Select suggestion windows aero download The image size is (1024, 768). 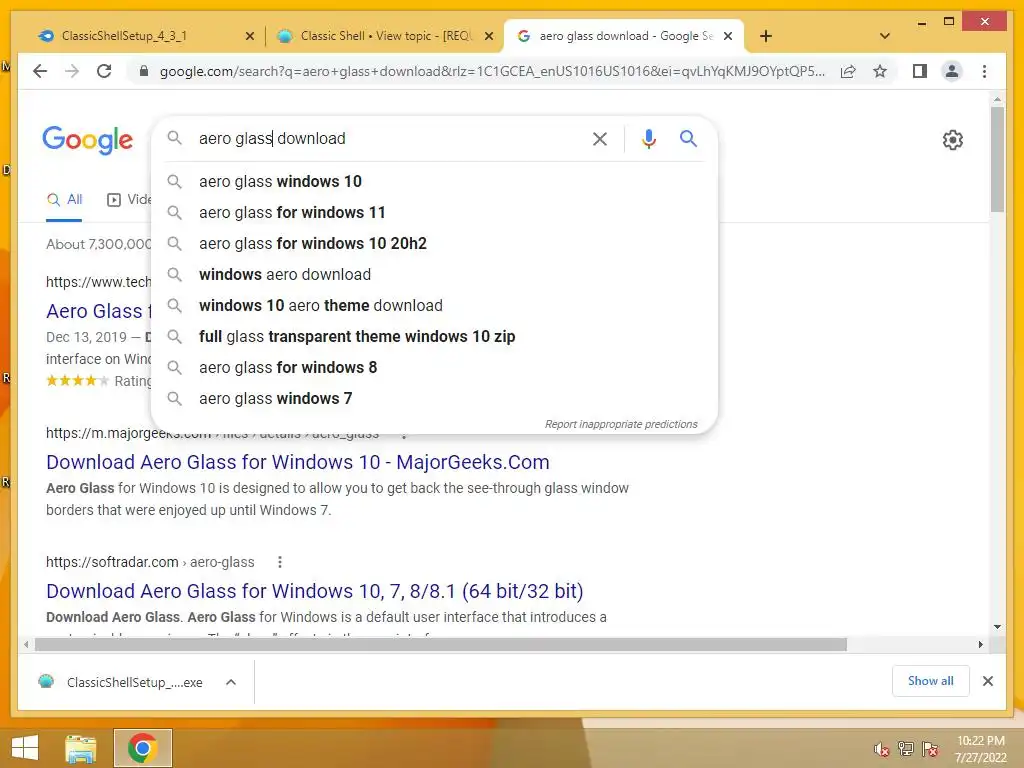point(434,274)
